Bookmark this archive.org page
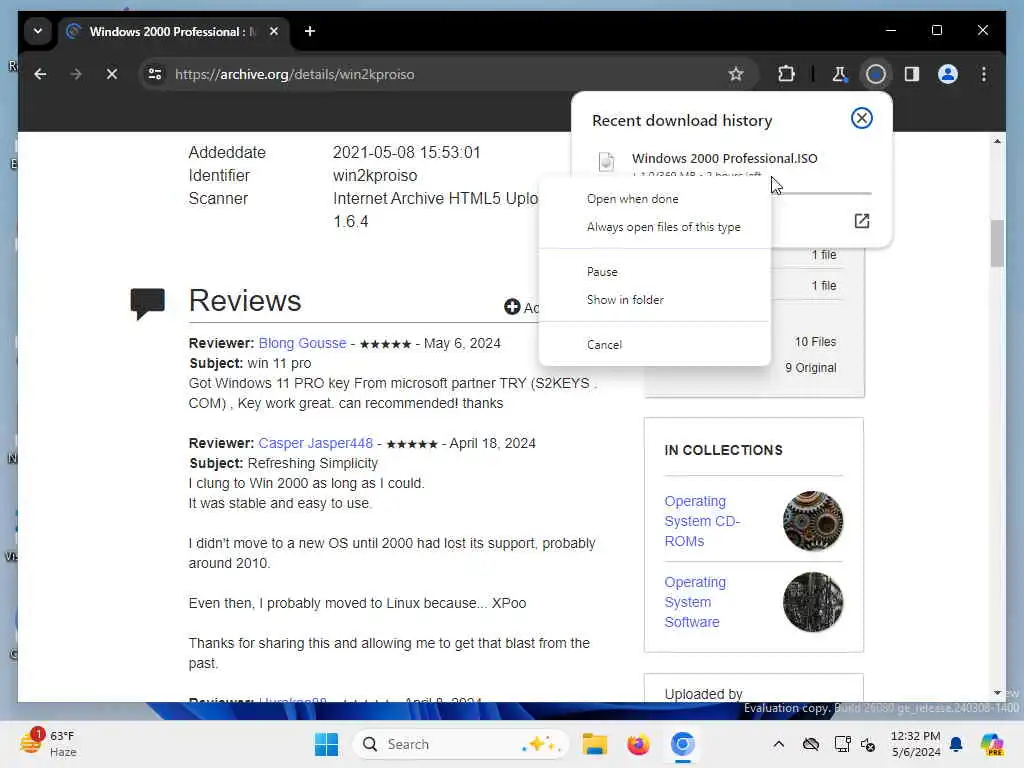Image resolution: width=1024 pixels, height=768 pixels. click(x=736, y=74)
